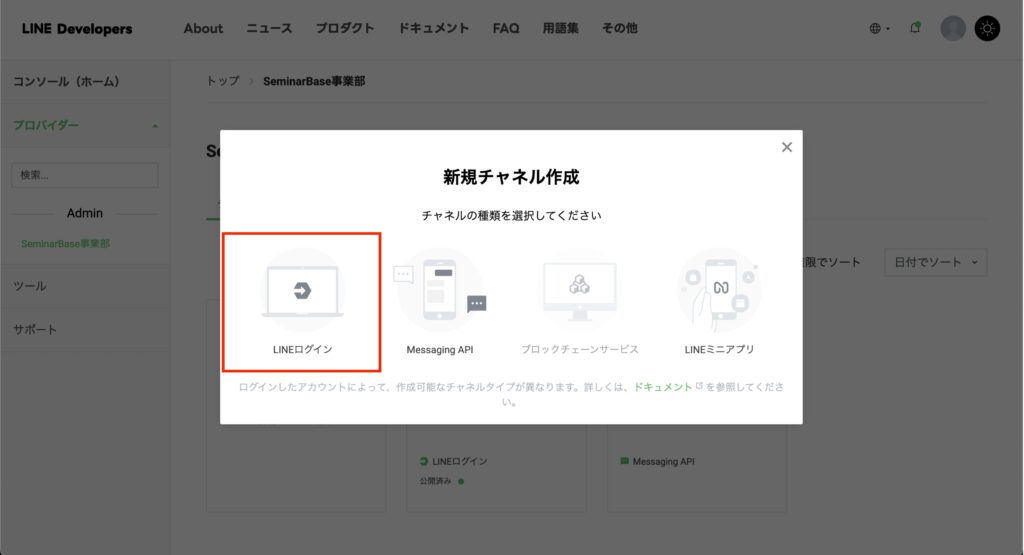
Task: Open the ドキュメント menu in header
Action: pos(433,28)
